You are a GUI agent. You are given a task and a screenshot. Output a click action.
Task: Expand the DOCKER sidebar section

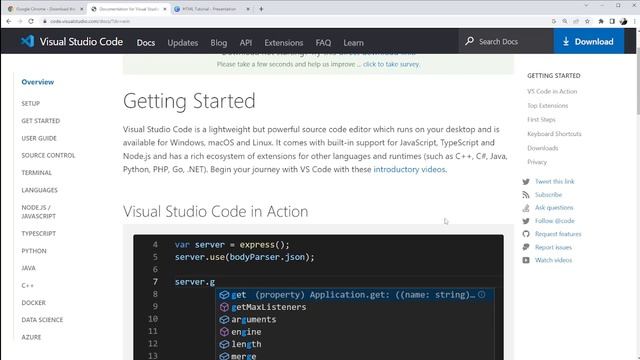point(33,303)
